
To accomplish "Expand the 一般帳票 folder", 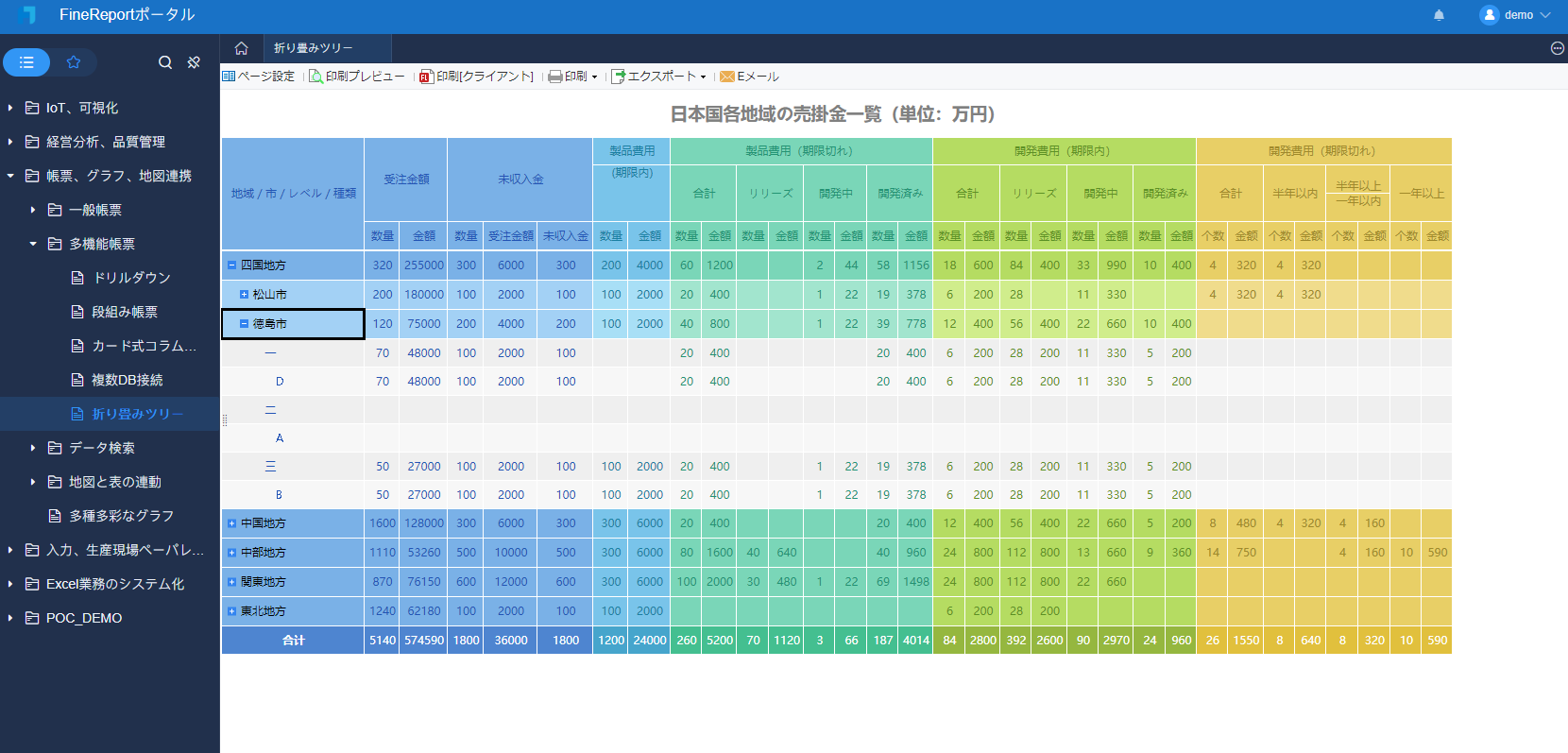I will pyautogui.click(x=33, y=210).
